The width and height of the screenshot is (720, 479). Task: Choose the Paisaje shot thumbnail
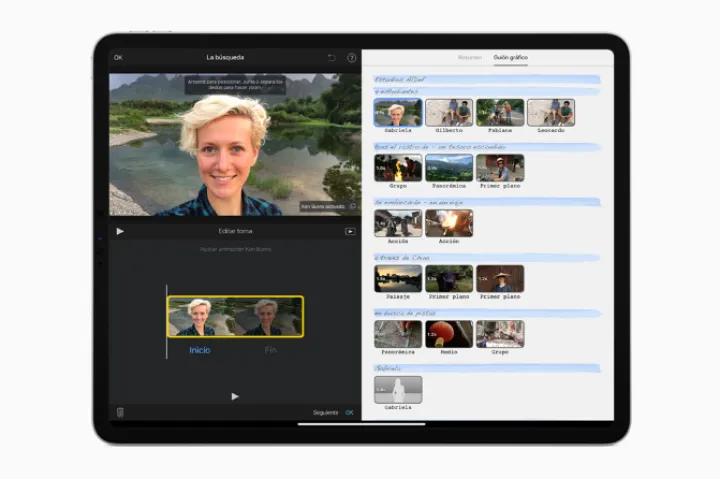pyautogui.click(x=397, y=278)
